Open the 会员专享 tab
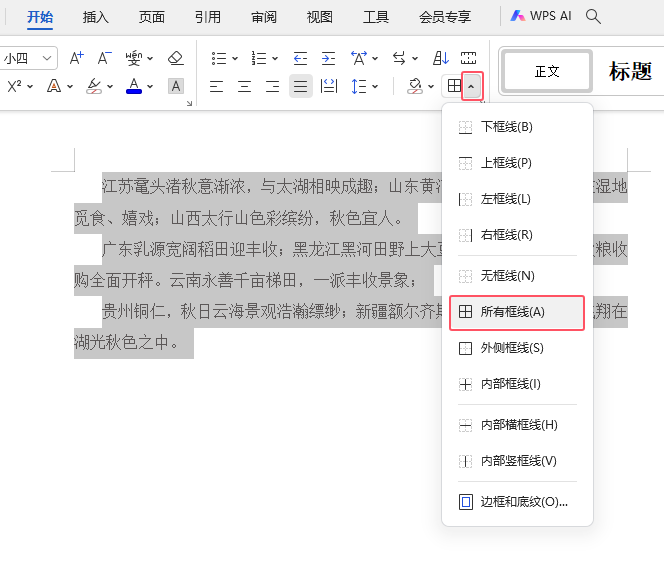Image resolution: width=664 pixels, height=562 pixels. pyautogui.click(x=445, y=17)
